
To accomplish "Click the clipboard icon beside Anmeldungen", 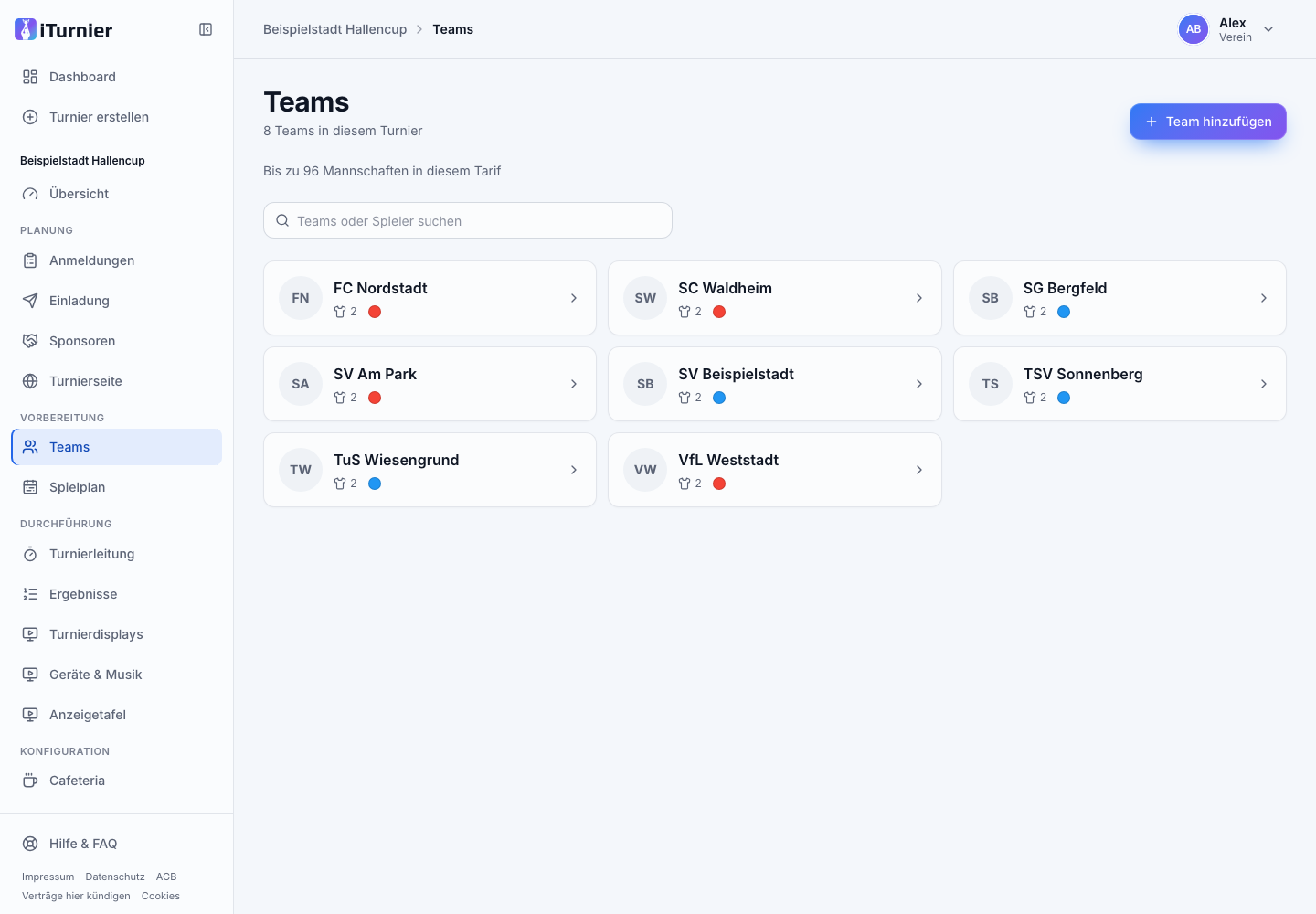I will click(30, 260).
